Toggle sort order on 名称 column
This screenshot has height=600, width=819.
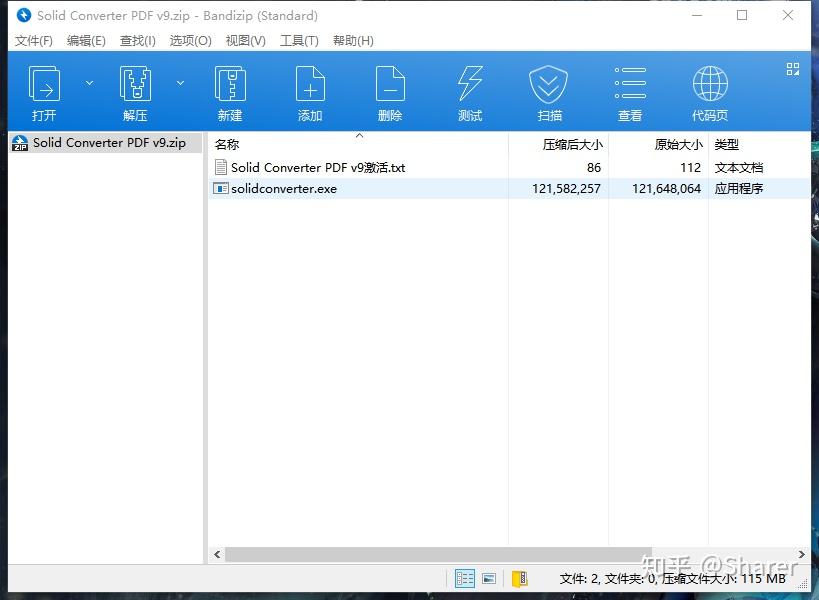227,143
